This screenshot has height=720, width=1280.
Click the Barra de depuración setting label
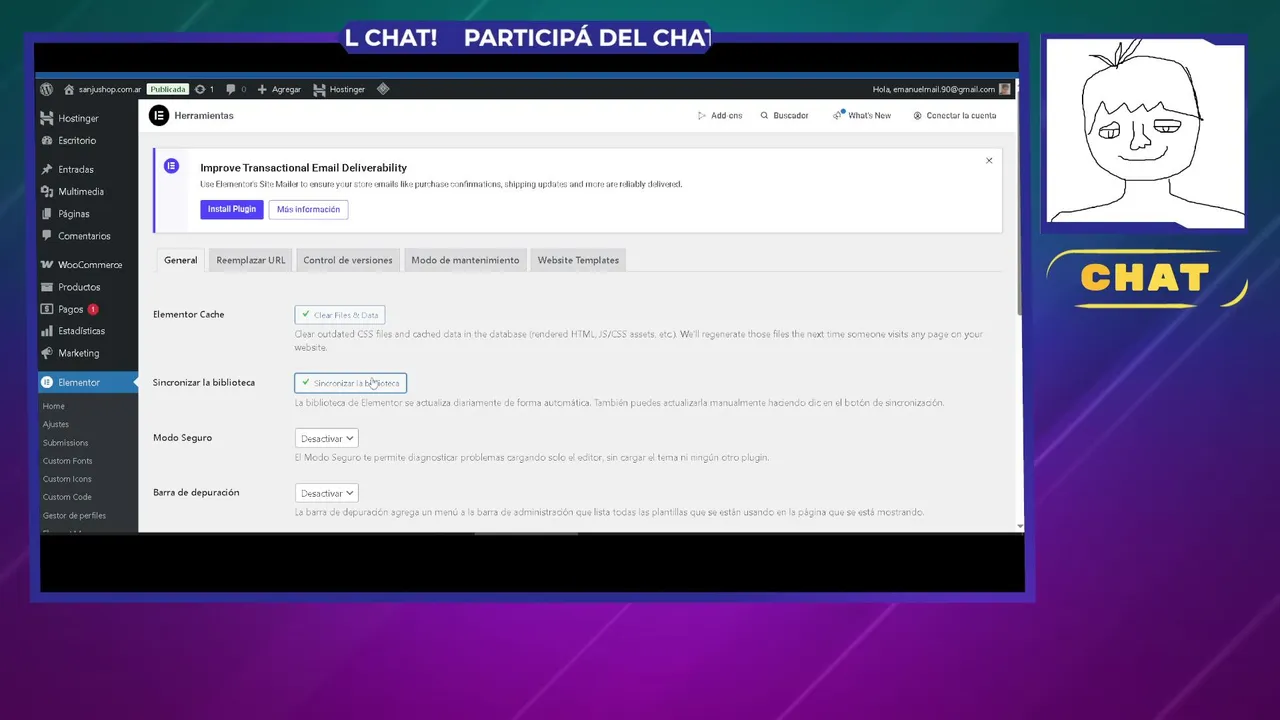tap(196, 493)
